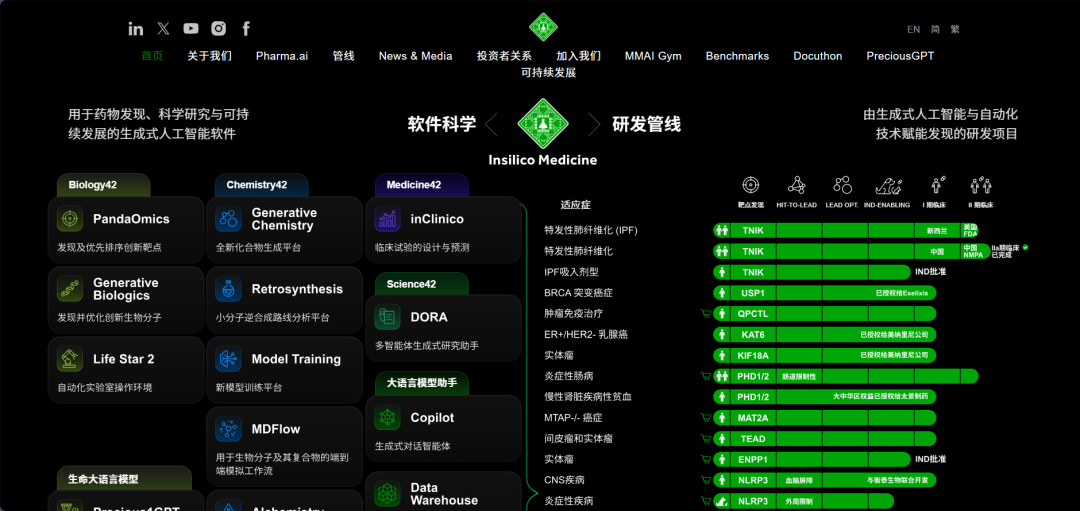Screen dimensions: 1080x511
Task: Click the KIF18A pipeline progress bar
Action: [x=824, y=355]
